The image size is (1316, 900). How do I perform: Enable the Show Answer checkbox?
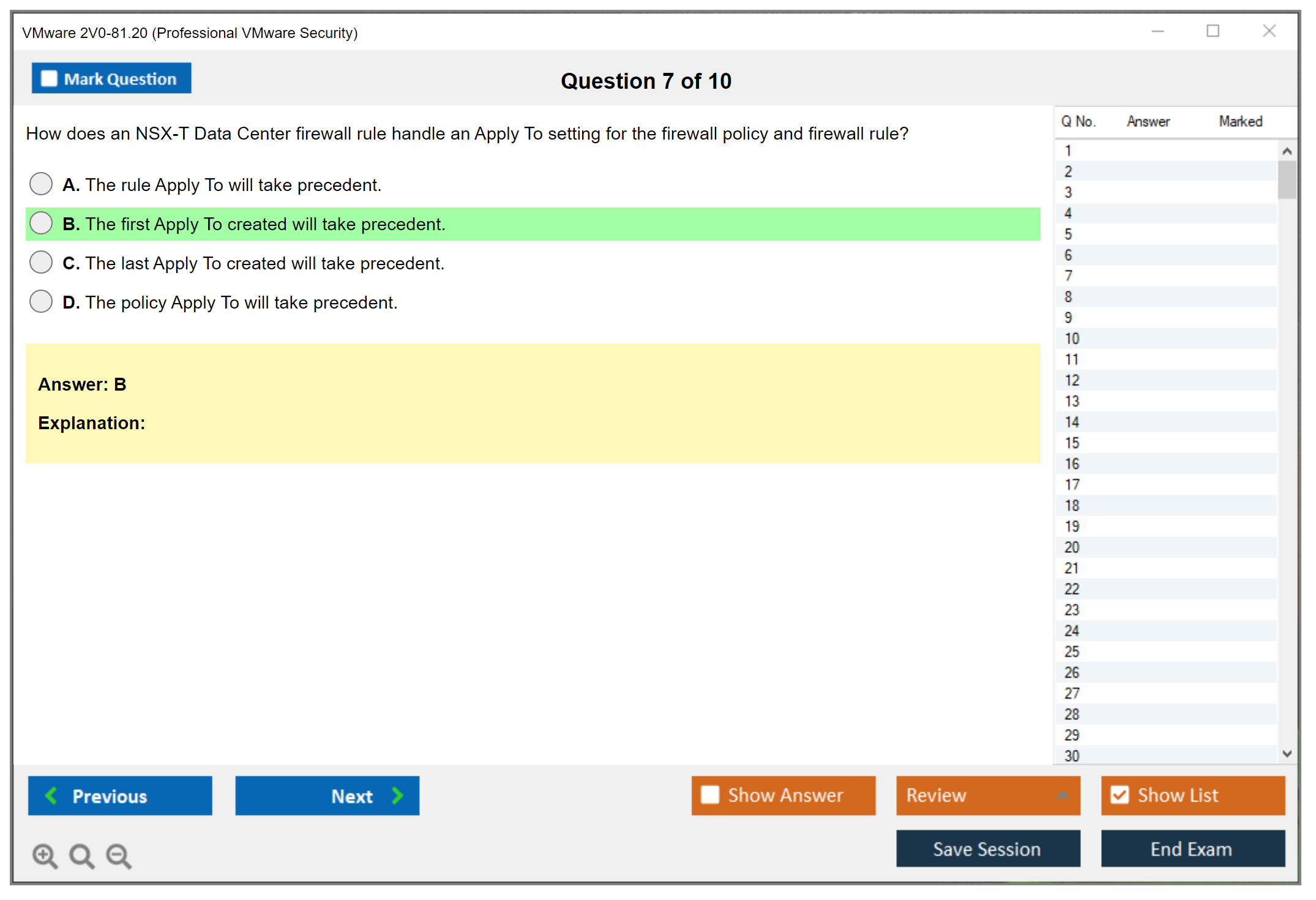coord(710,795)
